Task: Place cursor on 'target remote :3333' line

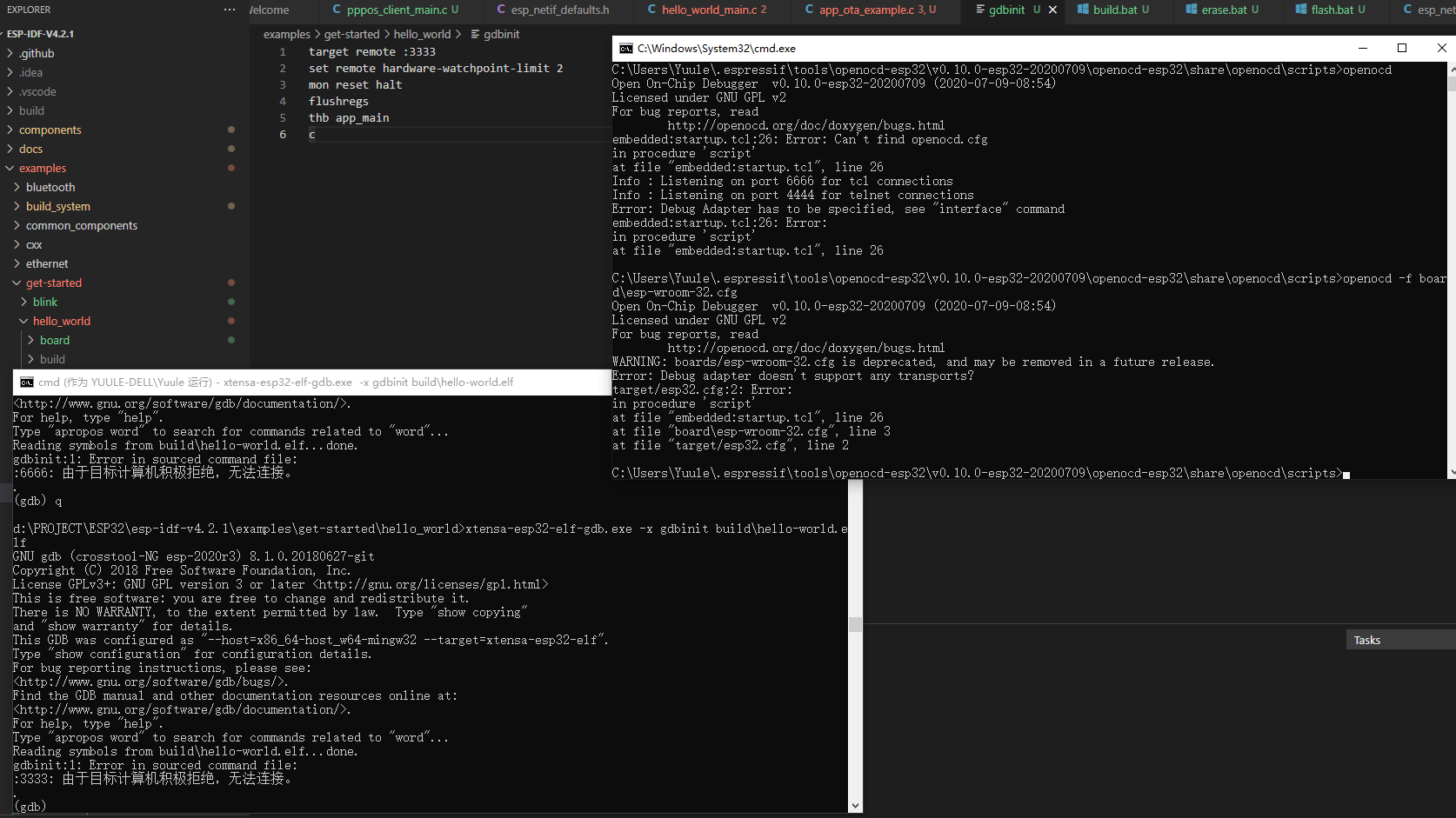Action: pos(371,51)
